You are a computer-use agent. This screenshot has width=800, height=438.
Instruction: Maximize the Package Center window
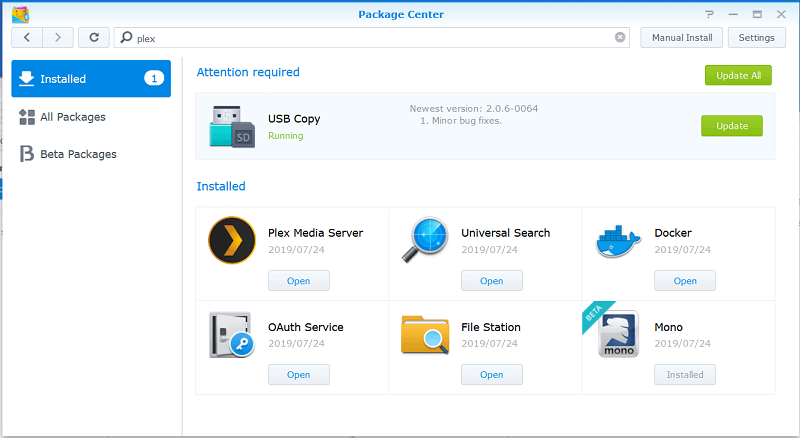(x=757, y=14)
